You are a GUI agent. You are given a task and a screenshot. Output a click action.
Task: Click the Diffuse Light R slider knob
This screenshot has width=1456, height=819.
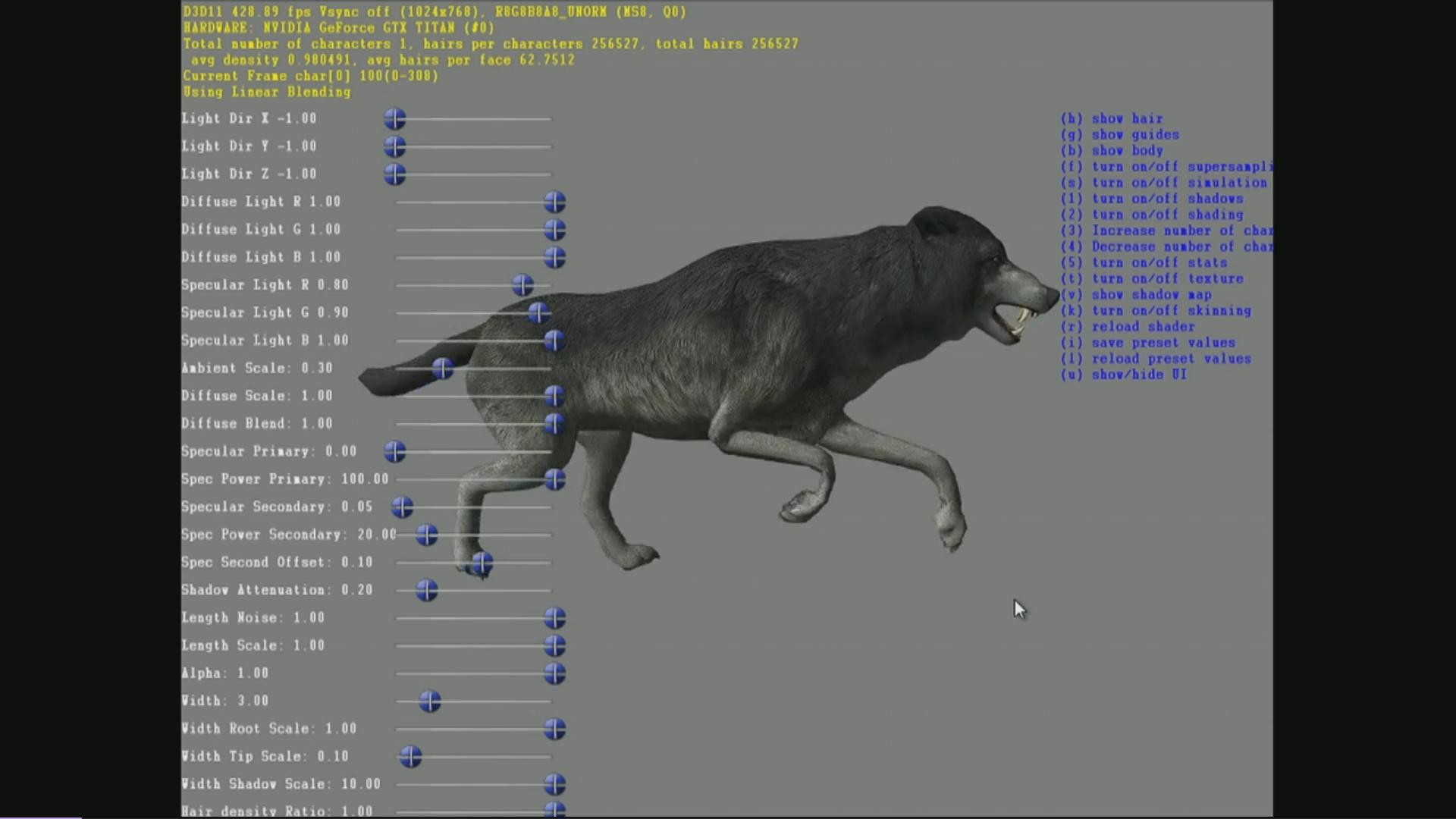(x=554, y=202)
